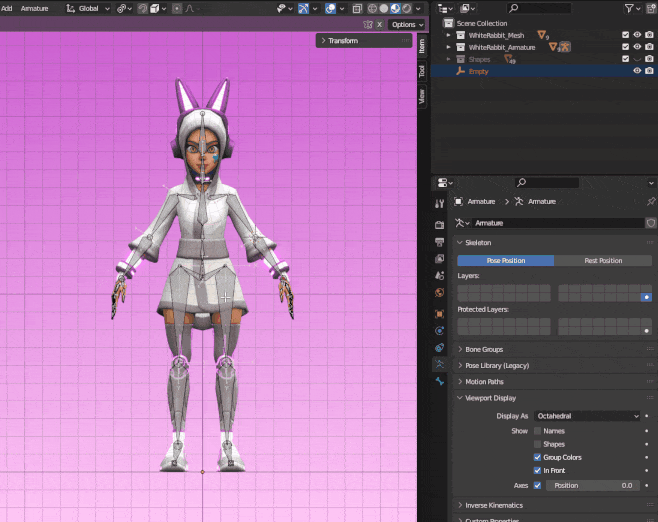Toggle X-ray view in viewport header

pyautogui.click(x=357, y=8)
